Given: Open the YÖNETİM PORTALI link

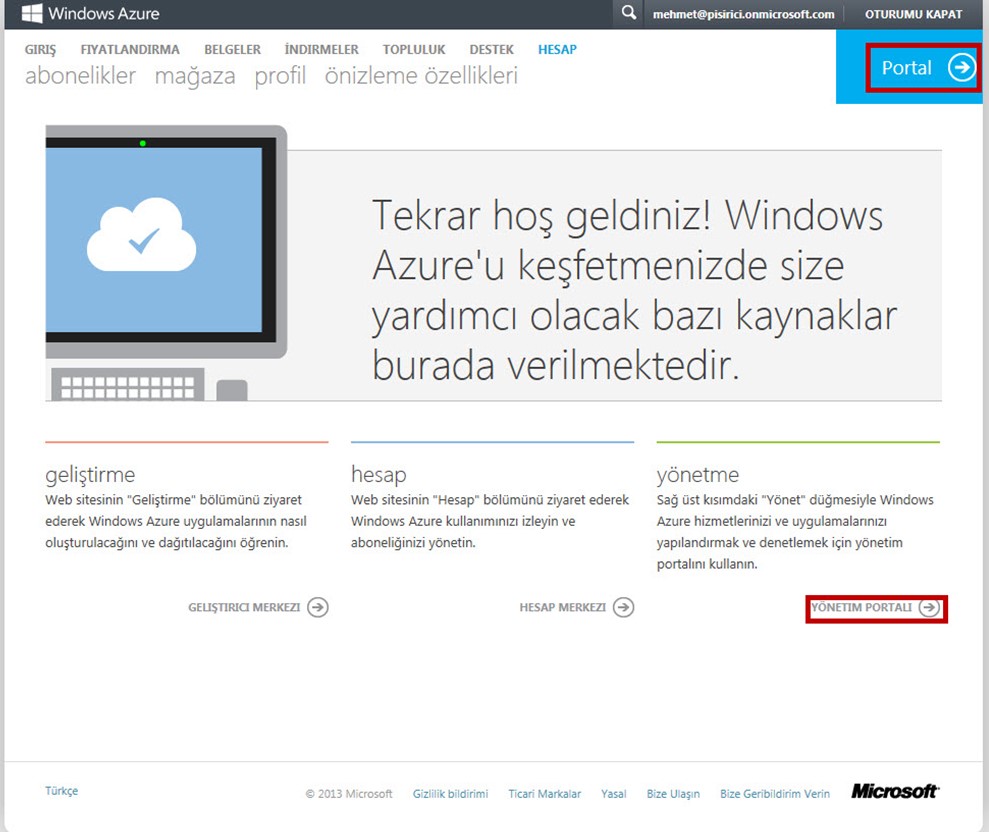Looking at the screenshot, I should click(x=862, y=607).
